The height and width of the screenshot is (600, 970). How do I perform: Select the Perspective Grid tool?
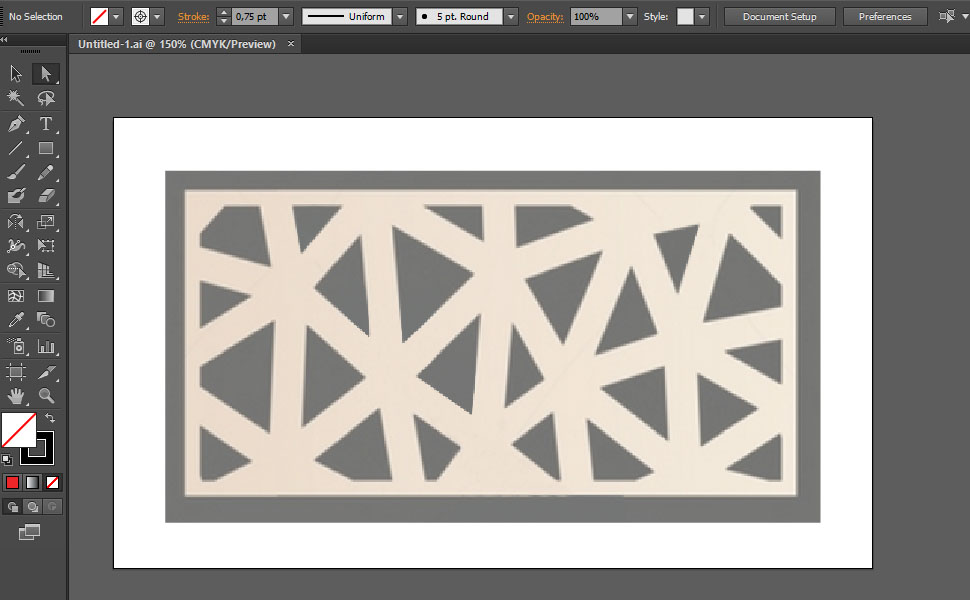coord(46,270)
